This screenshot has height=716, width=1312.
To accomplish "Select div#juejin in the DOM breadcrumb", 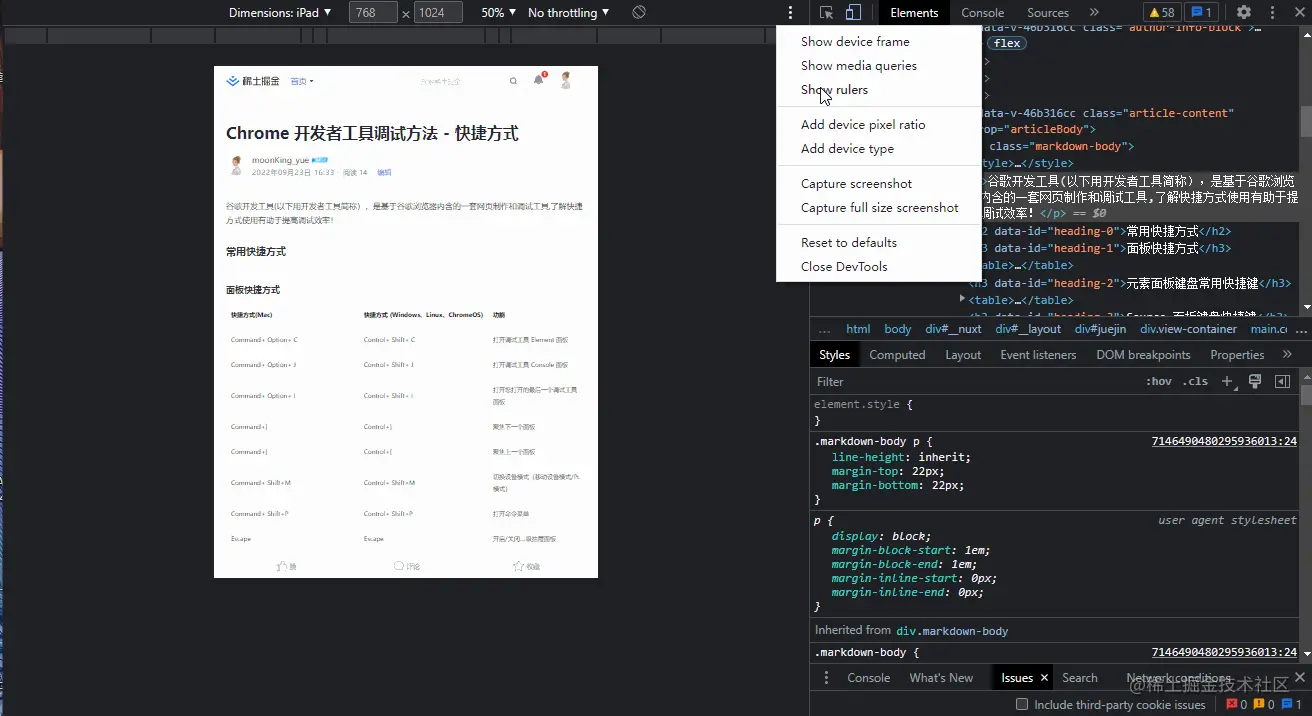I will point(1100,329).
